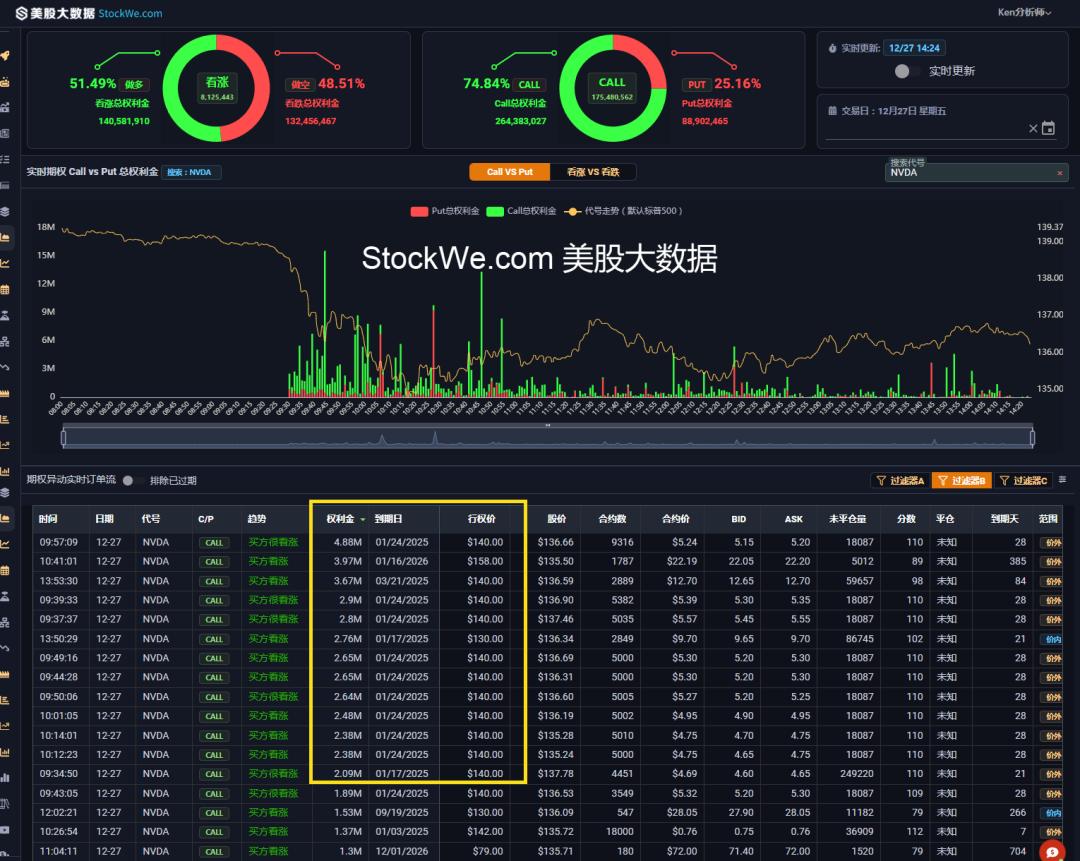Grab the left handle of chart range slider

[x=63, y=437]
